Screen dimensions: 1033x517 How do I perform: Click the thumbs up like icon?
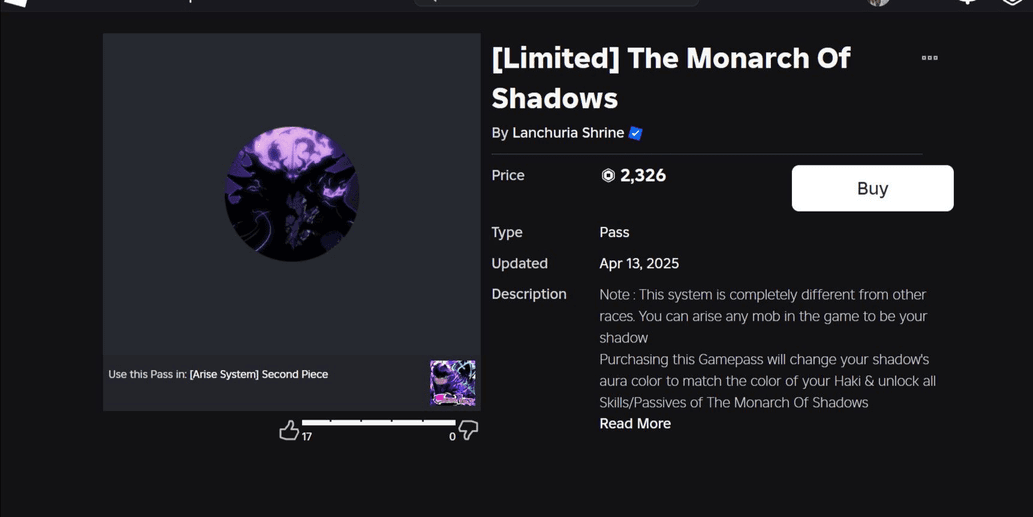pos(289,431)
